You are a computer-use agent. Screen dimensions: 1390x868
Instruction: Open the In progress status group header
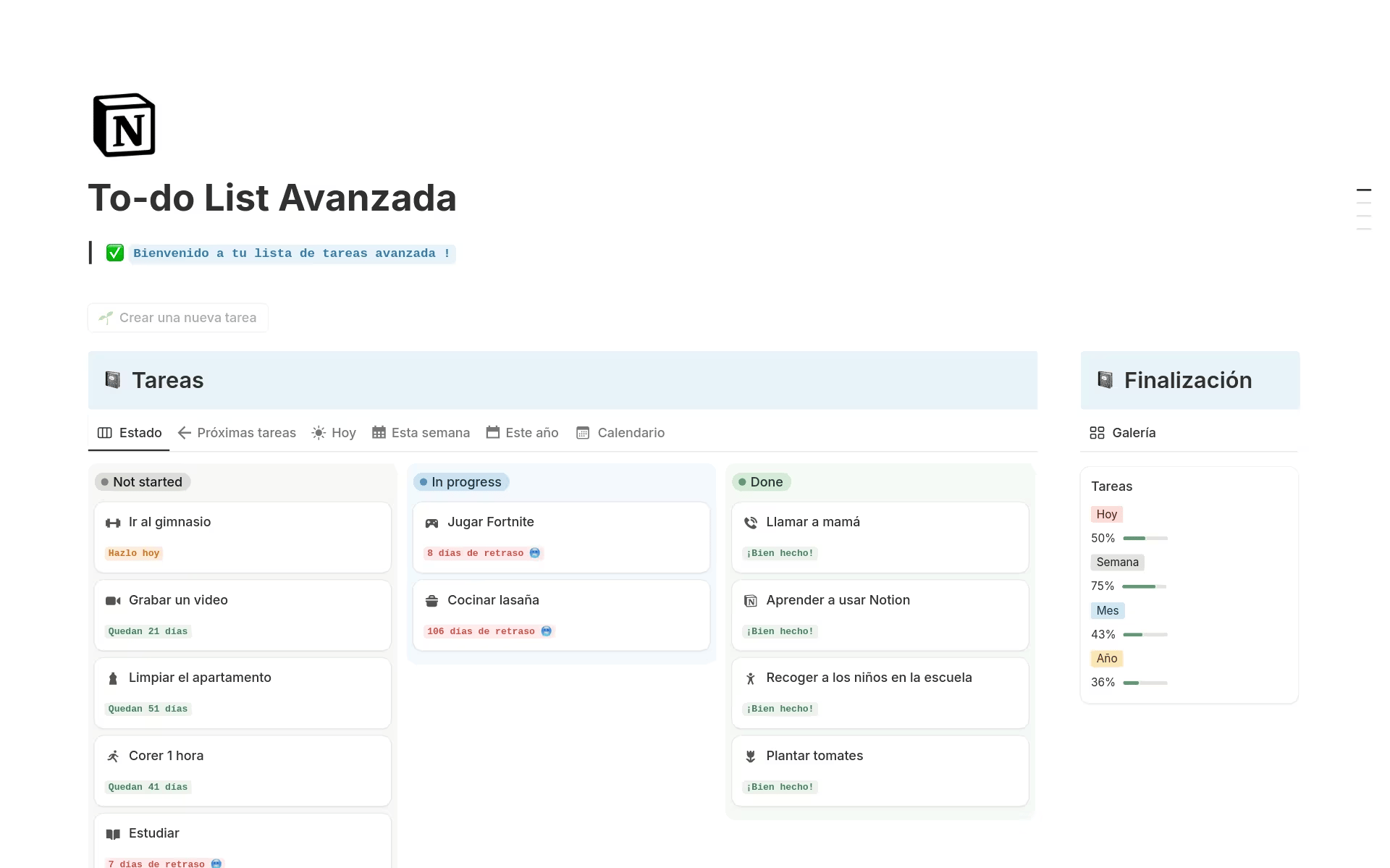[x=461, y=481]
